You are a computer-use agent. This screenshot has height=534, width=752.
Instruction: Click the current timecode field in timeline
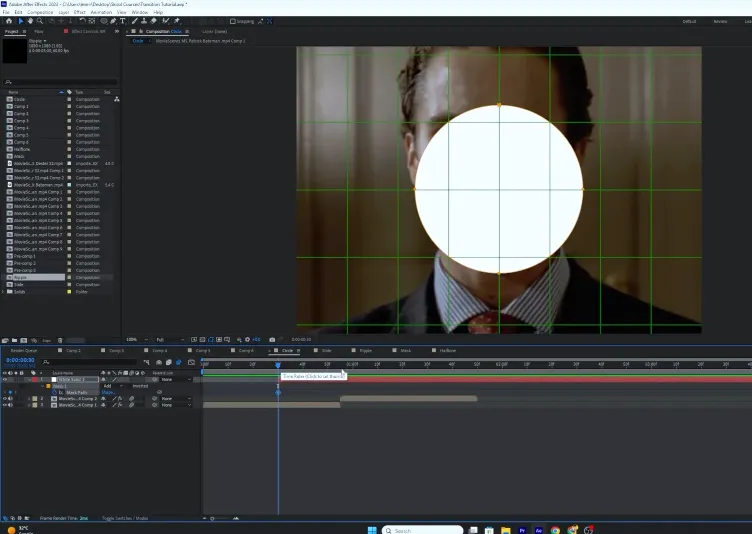tap(20, 360)
